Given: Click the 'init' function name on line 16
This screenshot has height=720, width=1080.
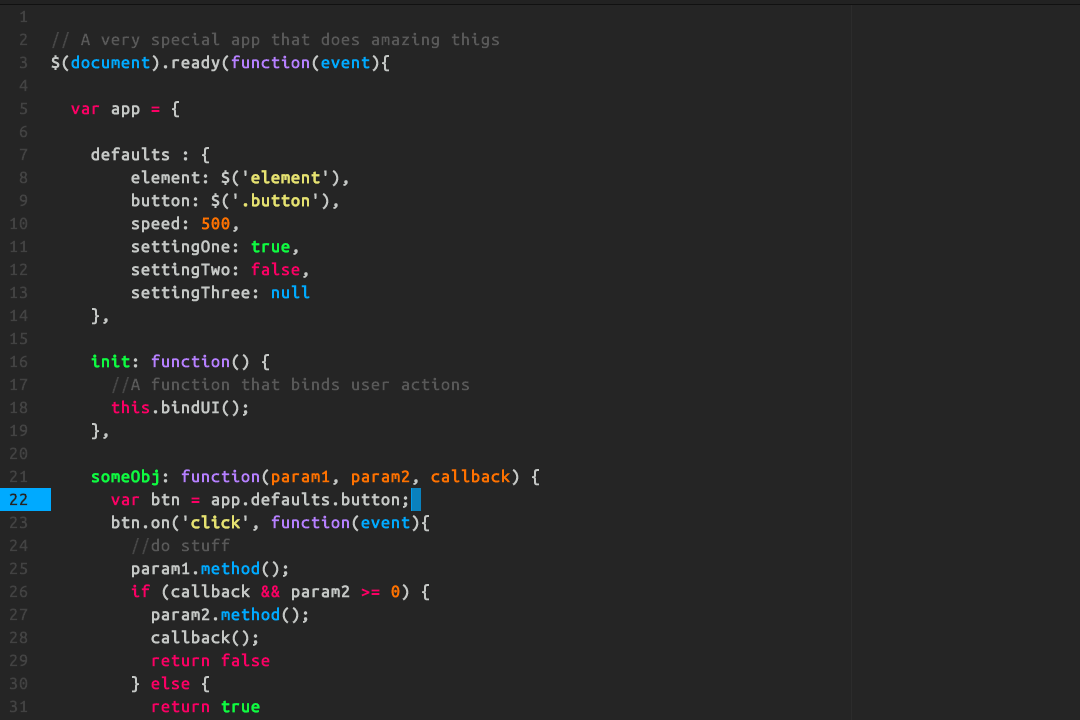Looking at the screenshot, I should [112, 361].
